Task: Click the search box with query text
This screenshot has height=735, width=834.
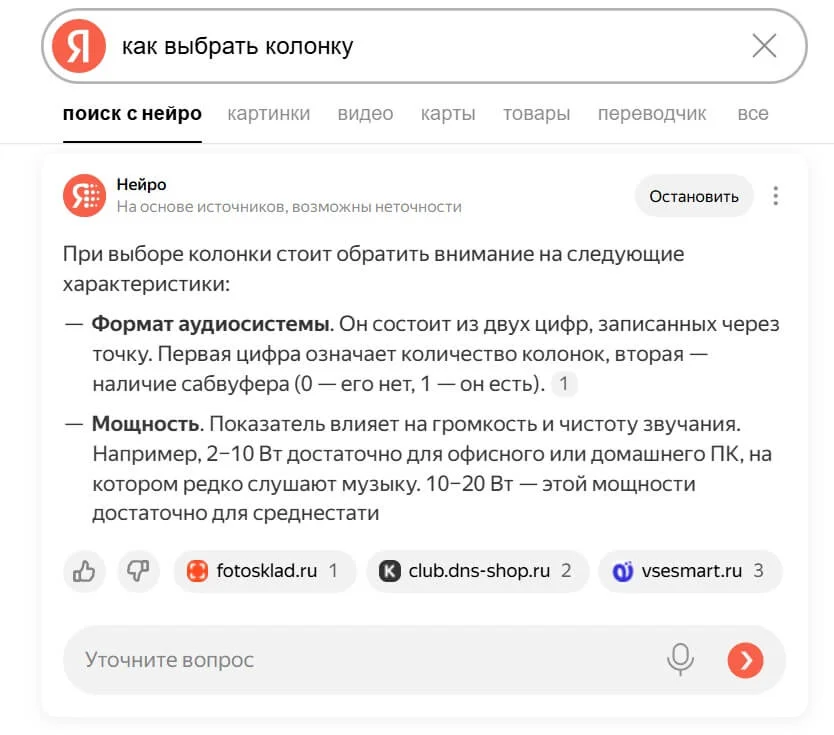Action: pyautogui.click(x=420, y=46)
